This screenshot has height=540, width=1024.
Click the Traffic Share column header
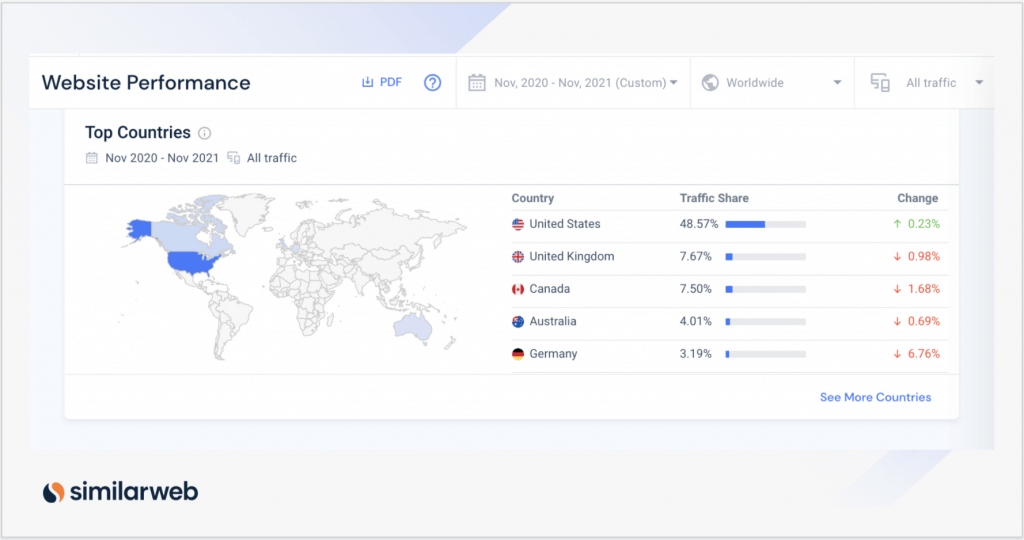[714, 198]
